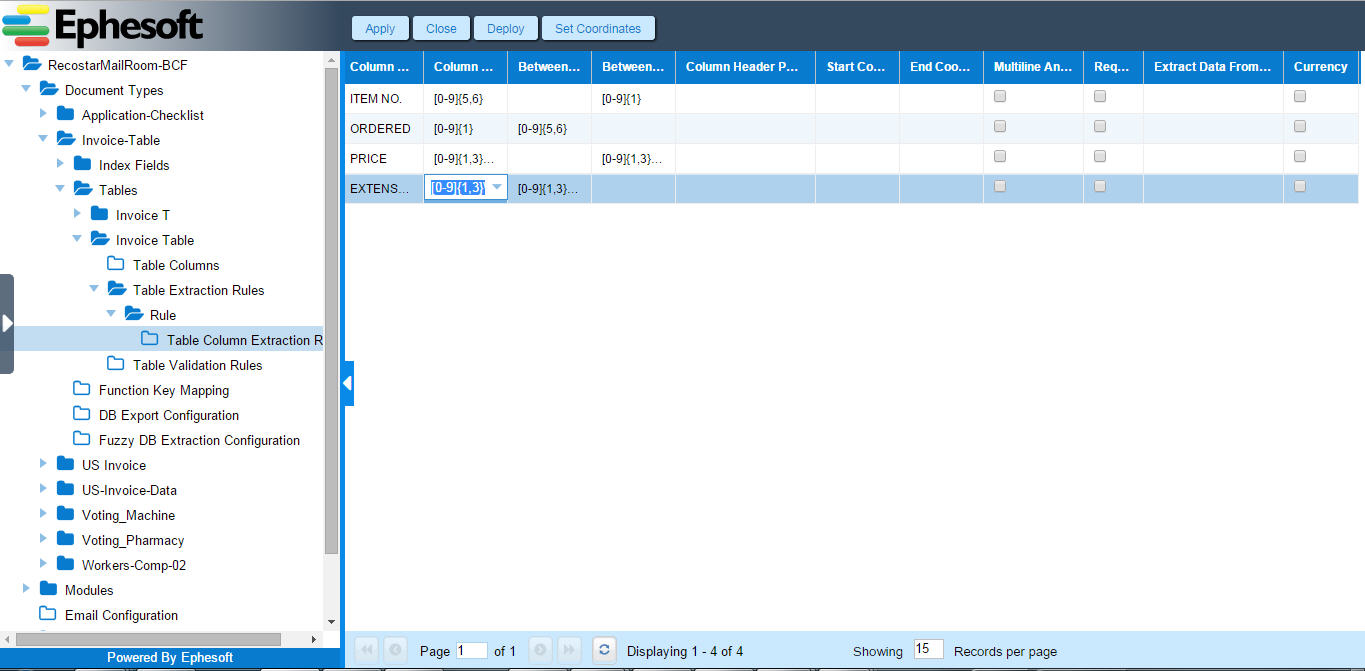Expand the Workers-Comp-02 tree node
The height and width of the screenshot is (671, 1365).
click(43, 564)
